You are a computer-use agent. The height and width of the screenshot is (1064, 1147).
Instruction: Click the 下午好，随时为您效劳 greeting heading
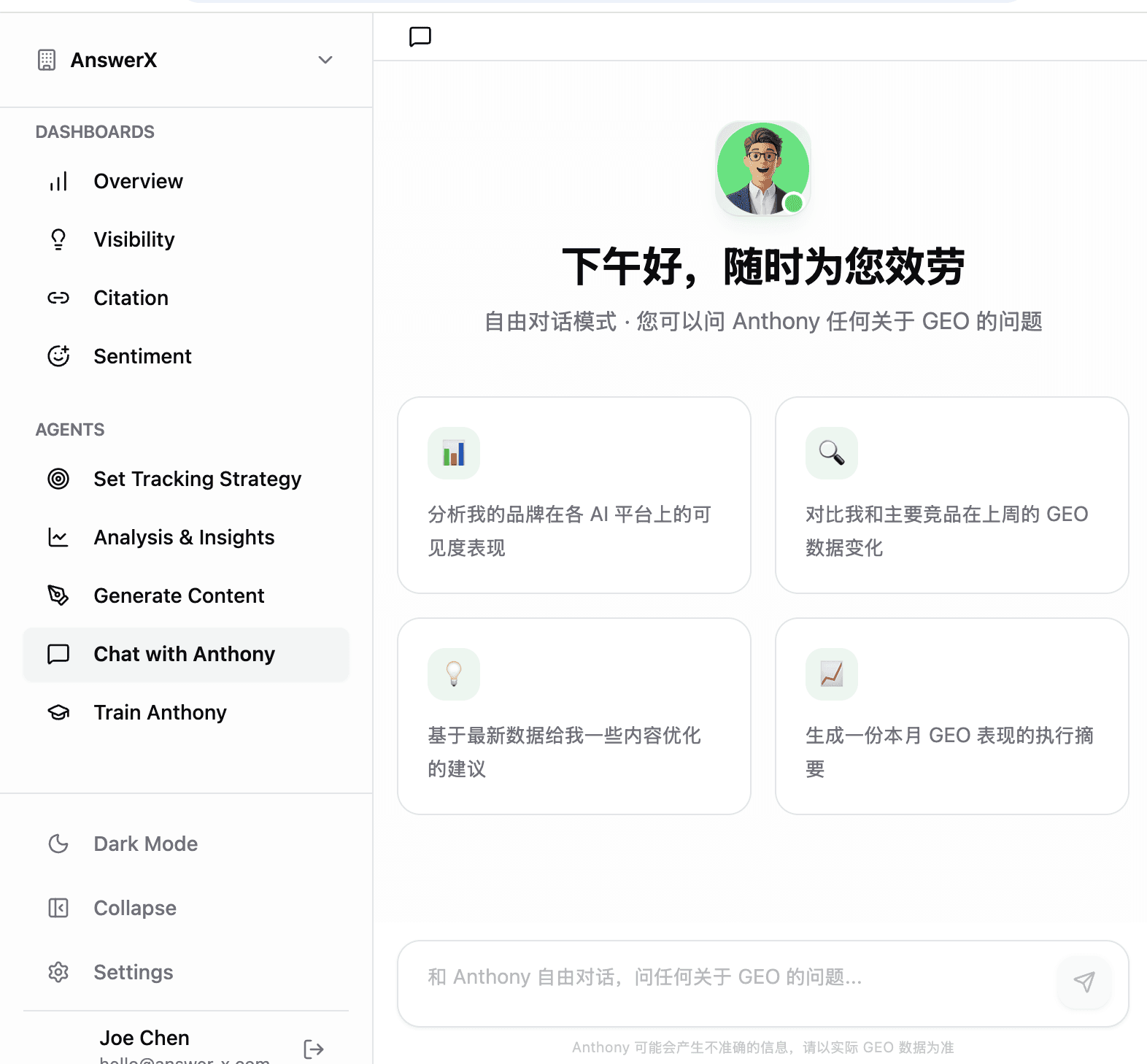(x=763, y=267)
